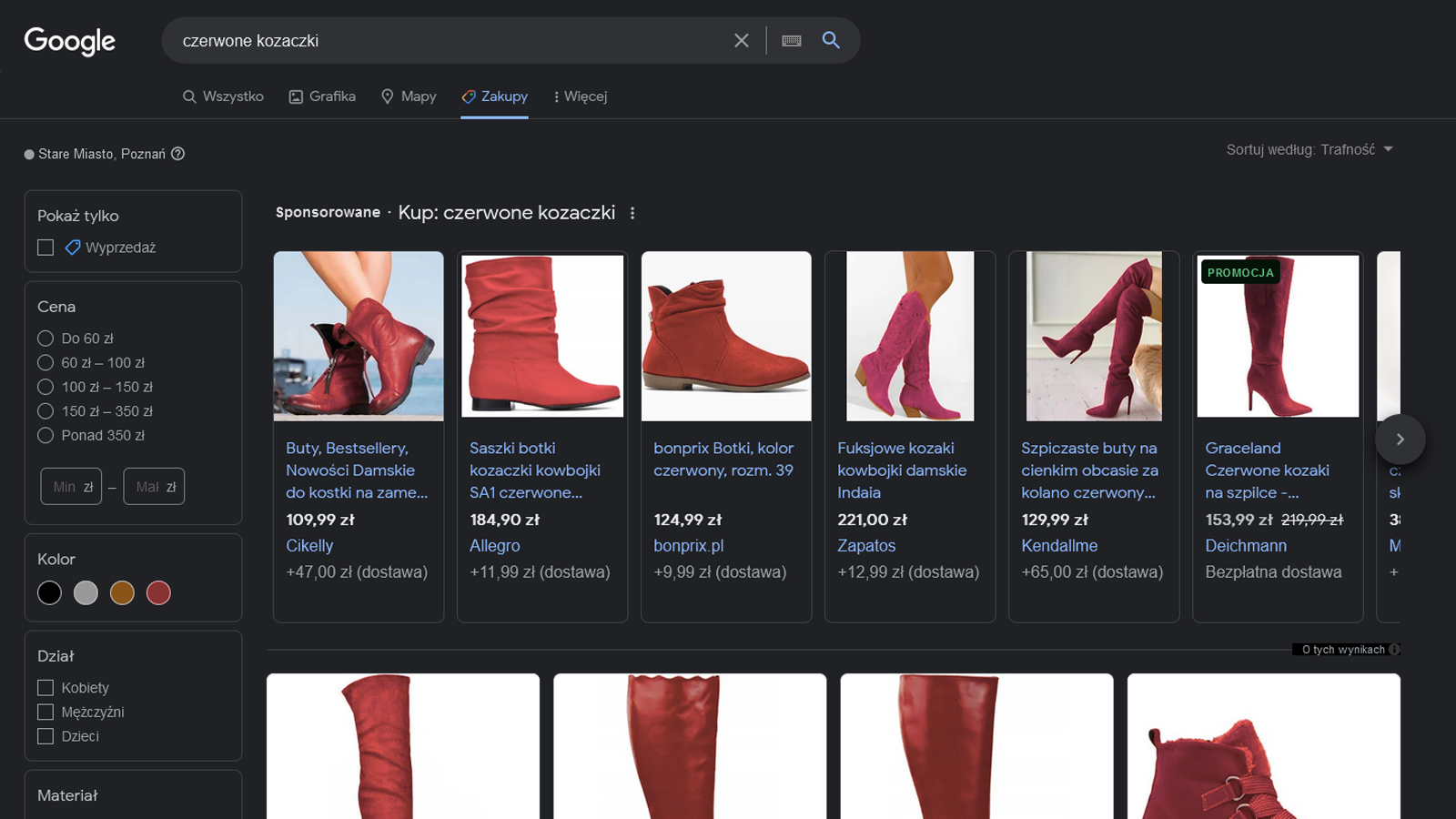Check the Mężczyźni department box
The image size is (1456, 819).
45,712
